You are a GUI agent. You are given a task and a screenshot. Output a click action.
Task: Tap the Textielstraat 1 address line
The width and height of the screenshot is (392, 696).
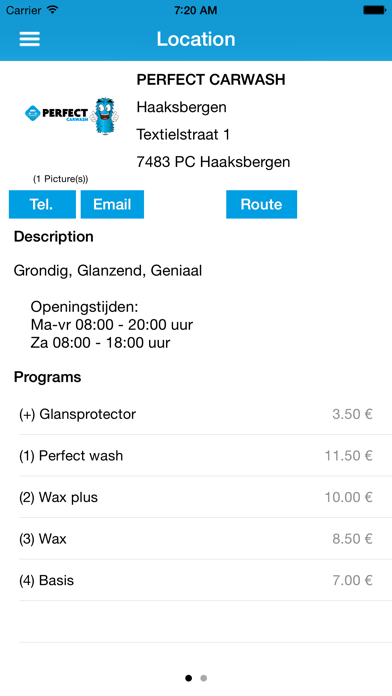coord(183,134)
